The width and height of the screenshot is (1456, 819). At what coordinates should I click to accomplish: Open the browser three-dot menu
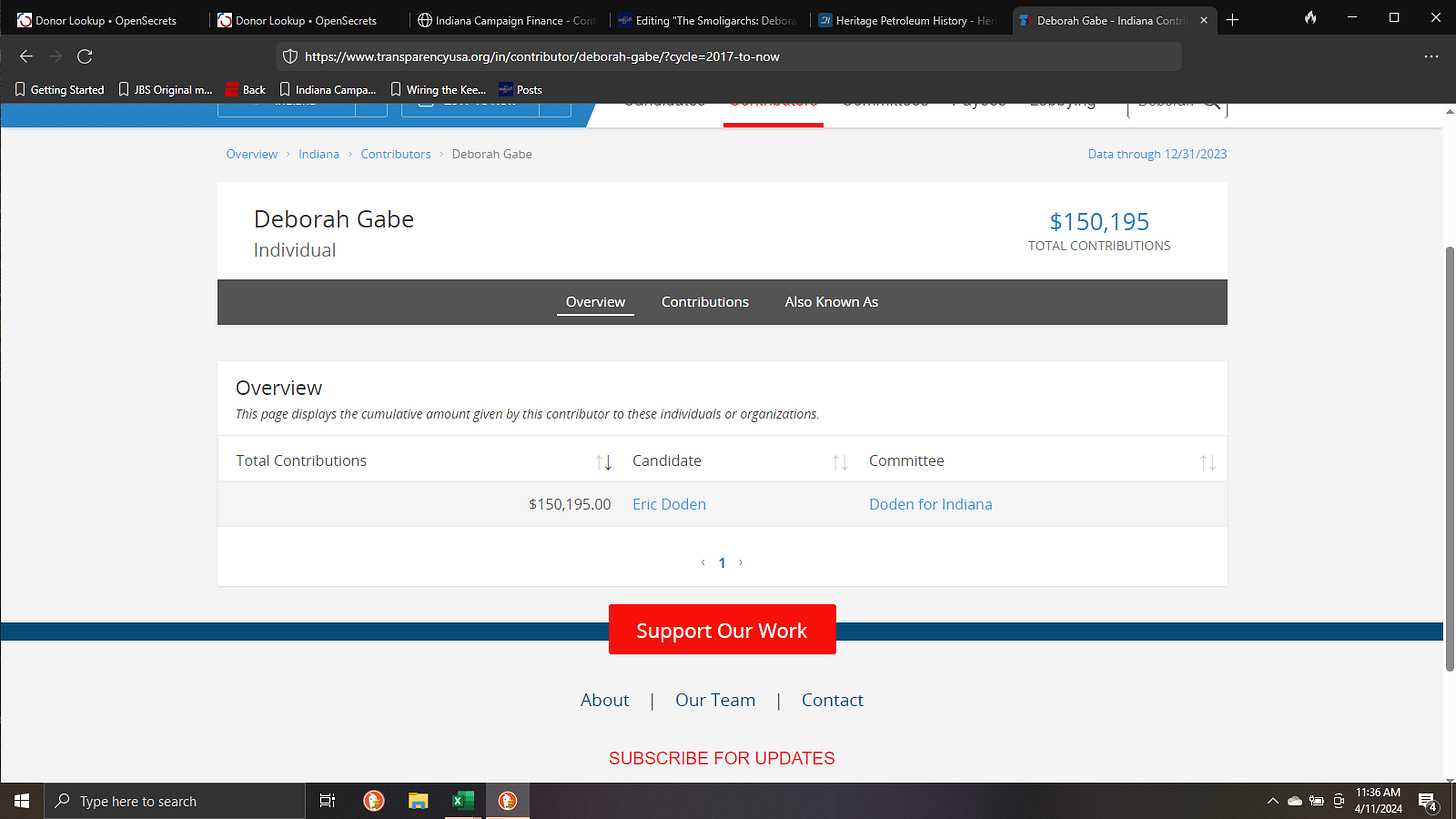tap(1431, 57)
